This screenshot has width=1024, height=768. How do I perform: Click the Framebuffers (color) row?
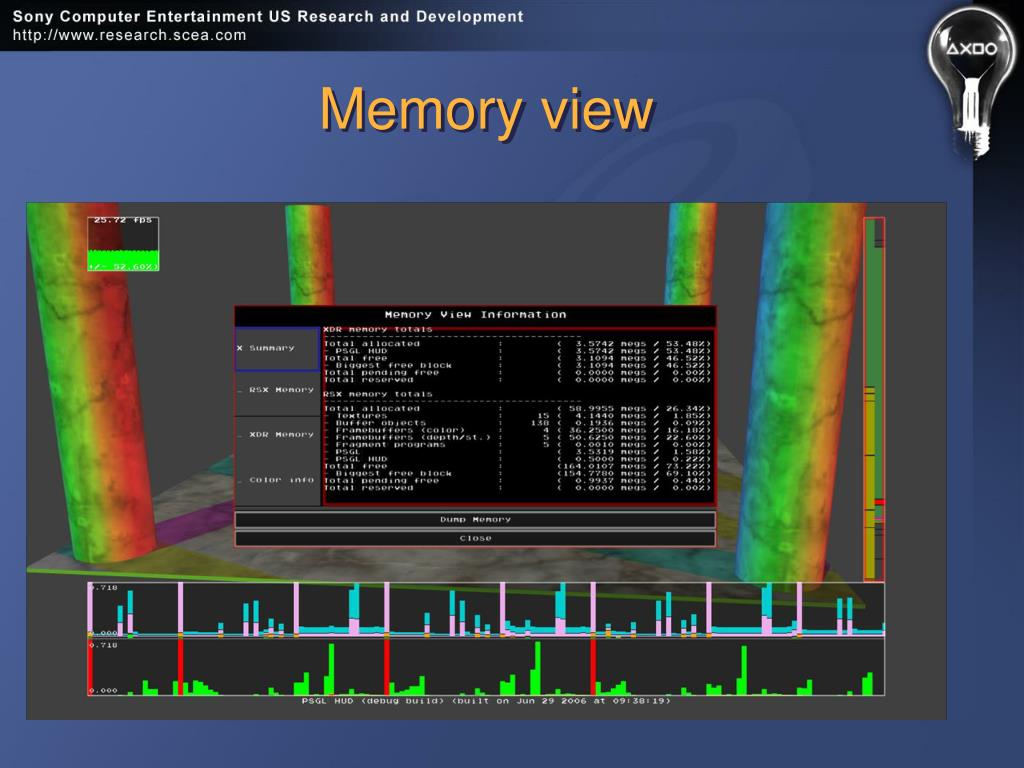coord(517,430)
